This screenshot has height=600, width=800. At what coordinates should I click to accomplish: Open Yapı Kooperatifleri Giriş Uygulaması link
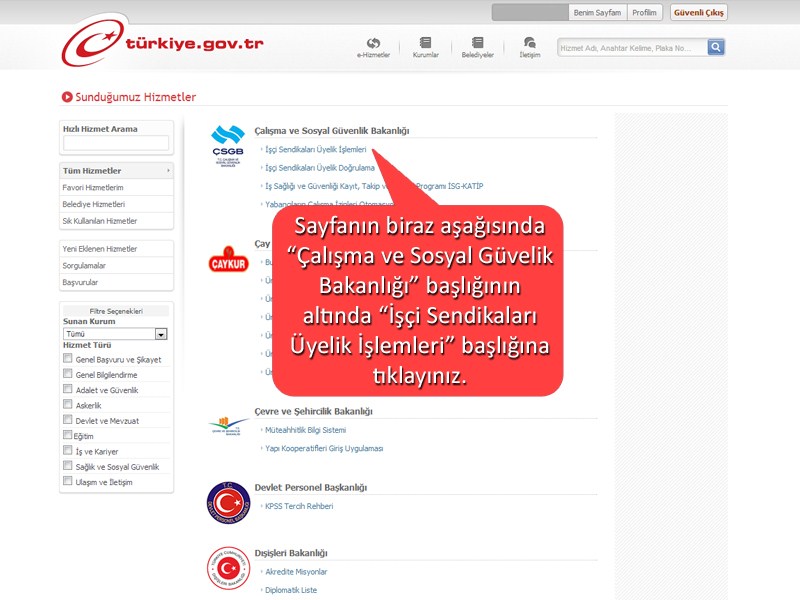(x=324, y=448)
